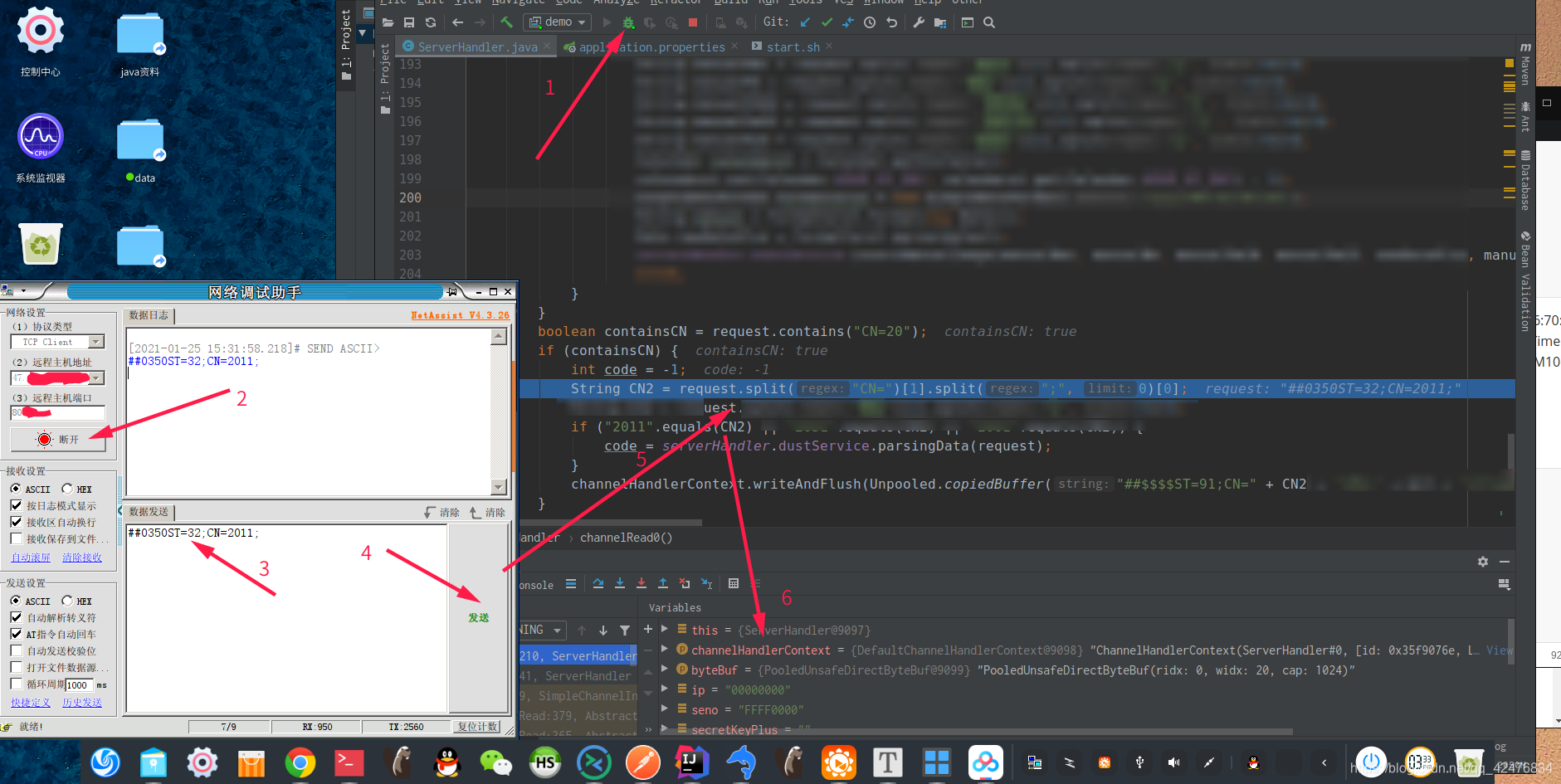Click the 循环周期 1000 ms input field
The height and width of the screenshot is (784, 1561).
pyautogui.click(x=80, y=684)
